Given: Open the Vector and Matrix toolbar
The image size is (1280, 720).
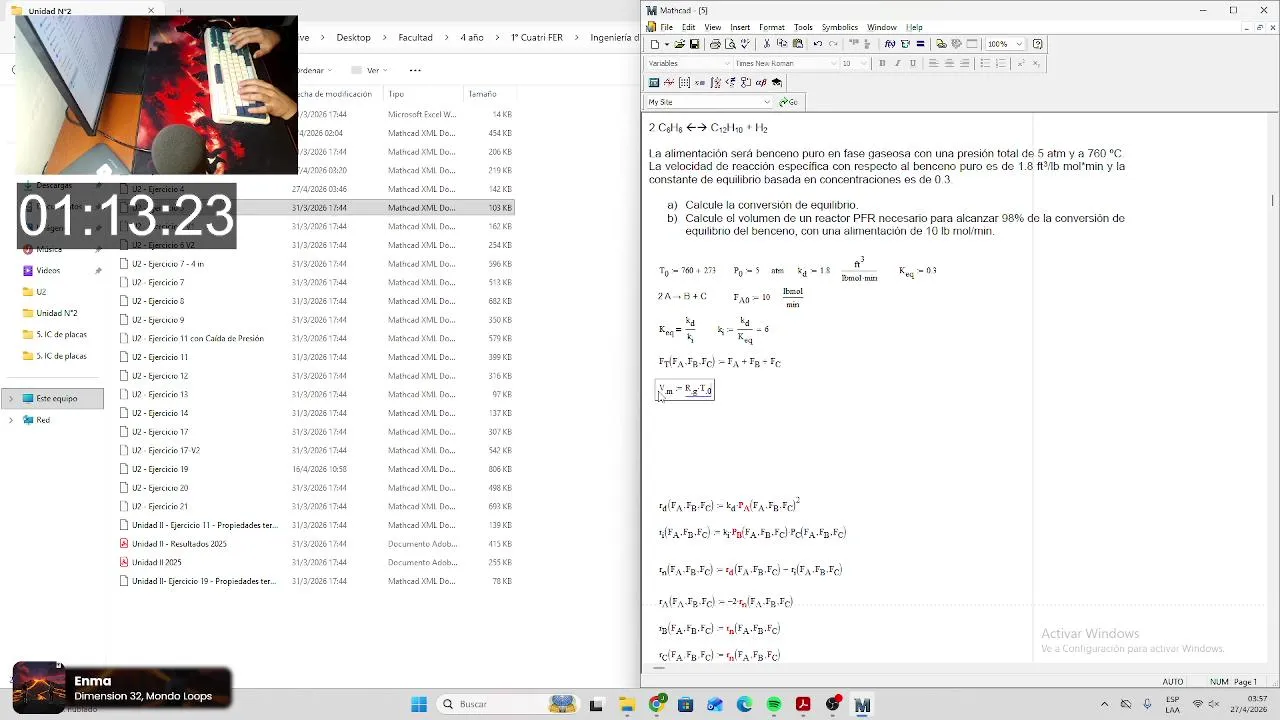Looking at the screenshot, I should tap(684, 82).
